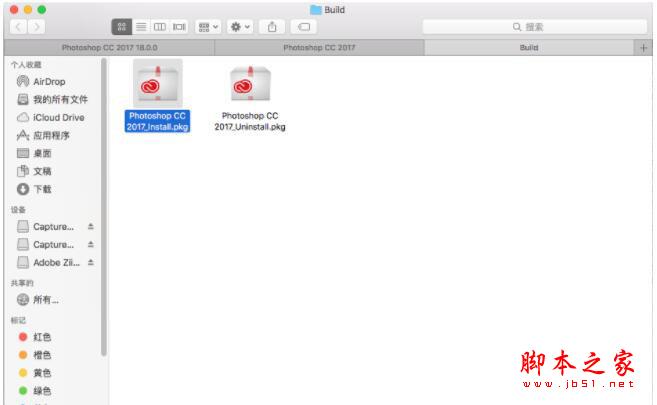Switch to column view mode
This screenshot has width=657, height=405.
click(160, 27)
